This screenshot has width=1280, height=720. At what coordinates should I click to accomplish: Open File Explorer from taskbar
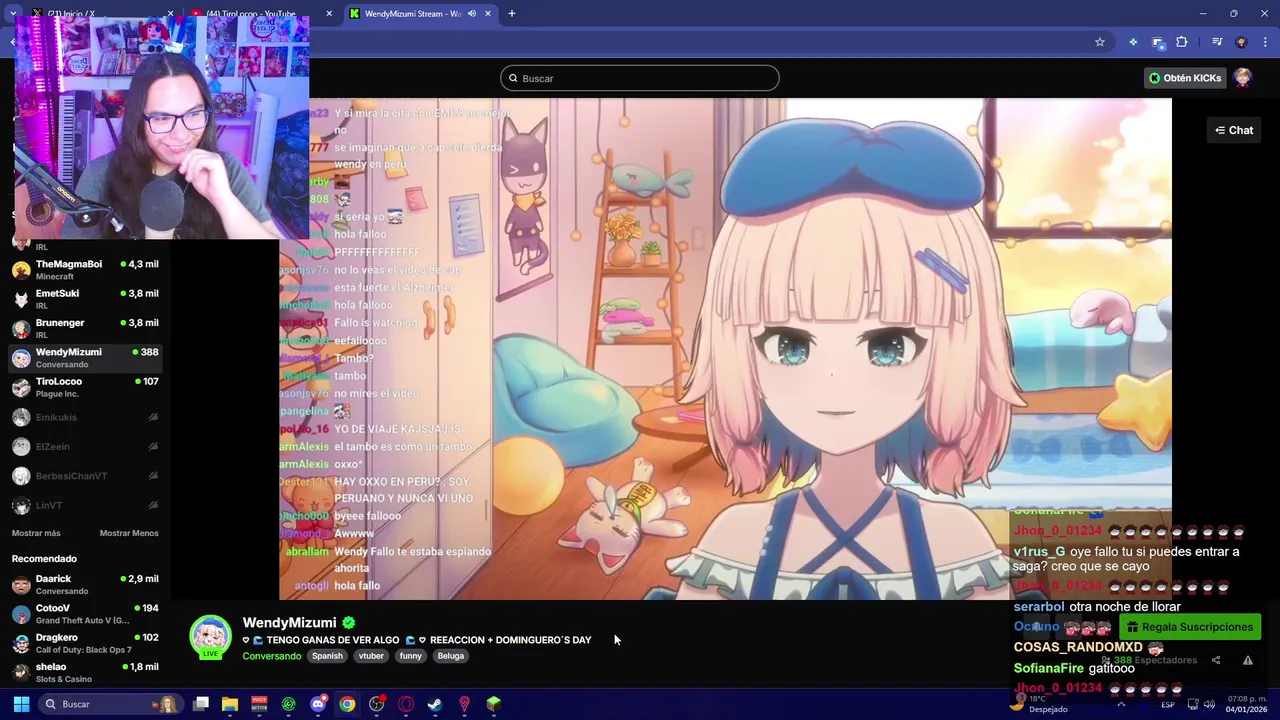click(230, 704)
